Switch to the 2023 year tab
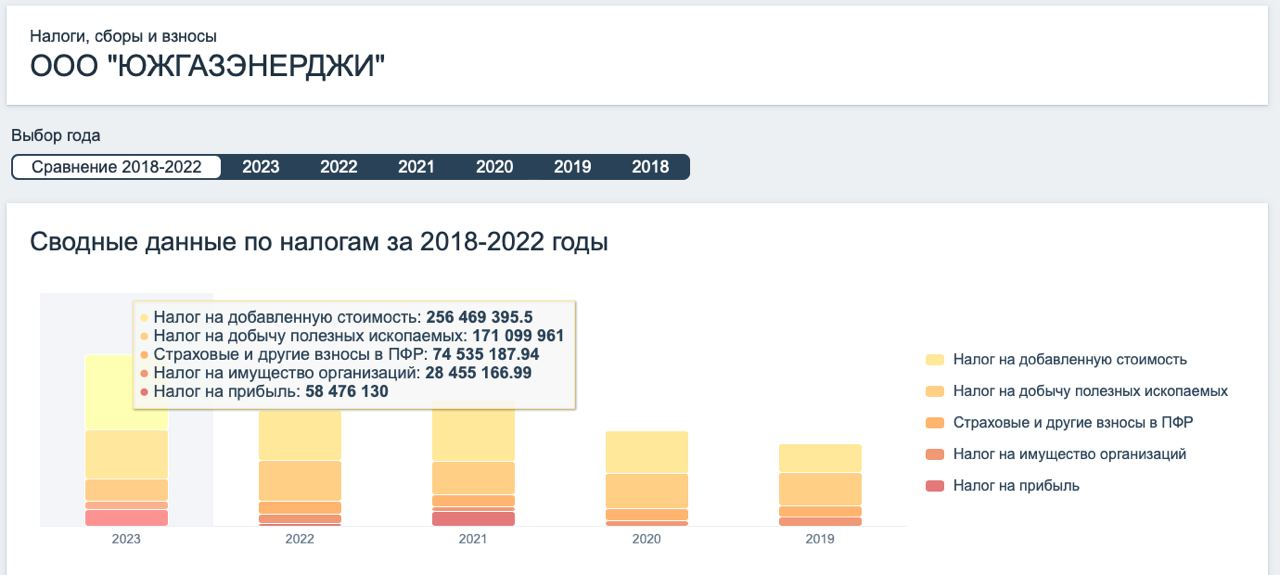The height and width of the screenshot is (575, 1280). 261,167
